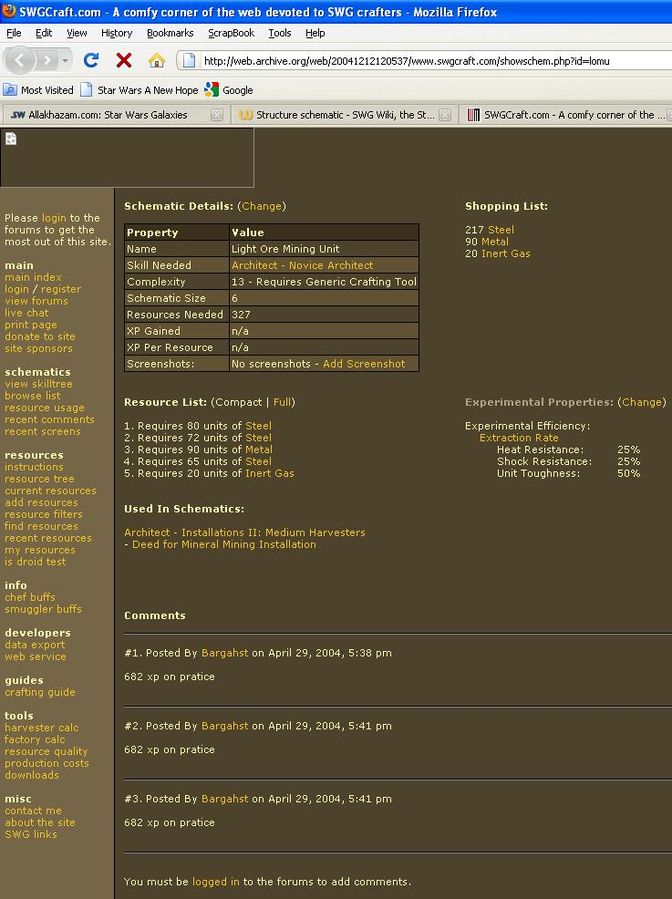Open the recent pages history dropdown arrow
This screenshot has height=899, width=672.
point(66,60)
